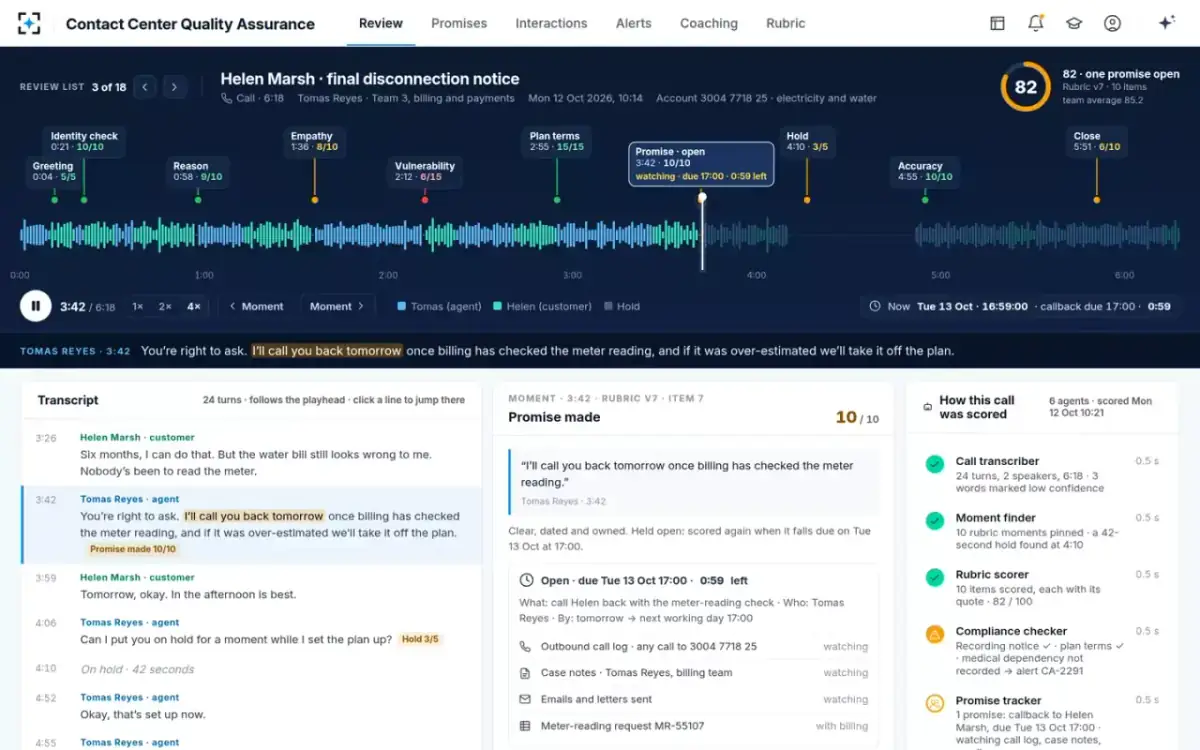Set playback speed to 2×
1200x750 pixels.
[165, 306]
